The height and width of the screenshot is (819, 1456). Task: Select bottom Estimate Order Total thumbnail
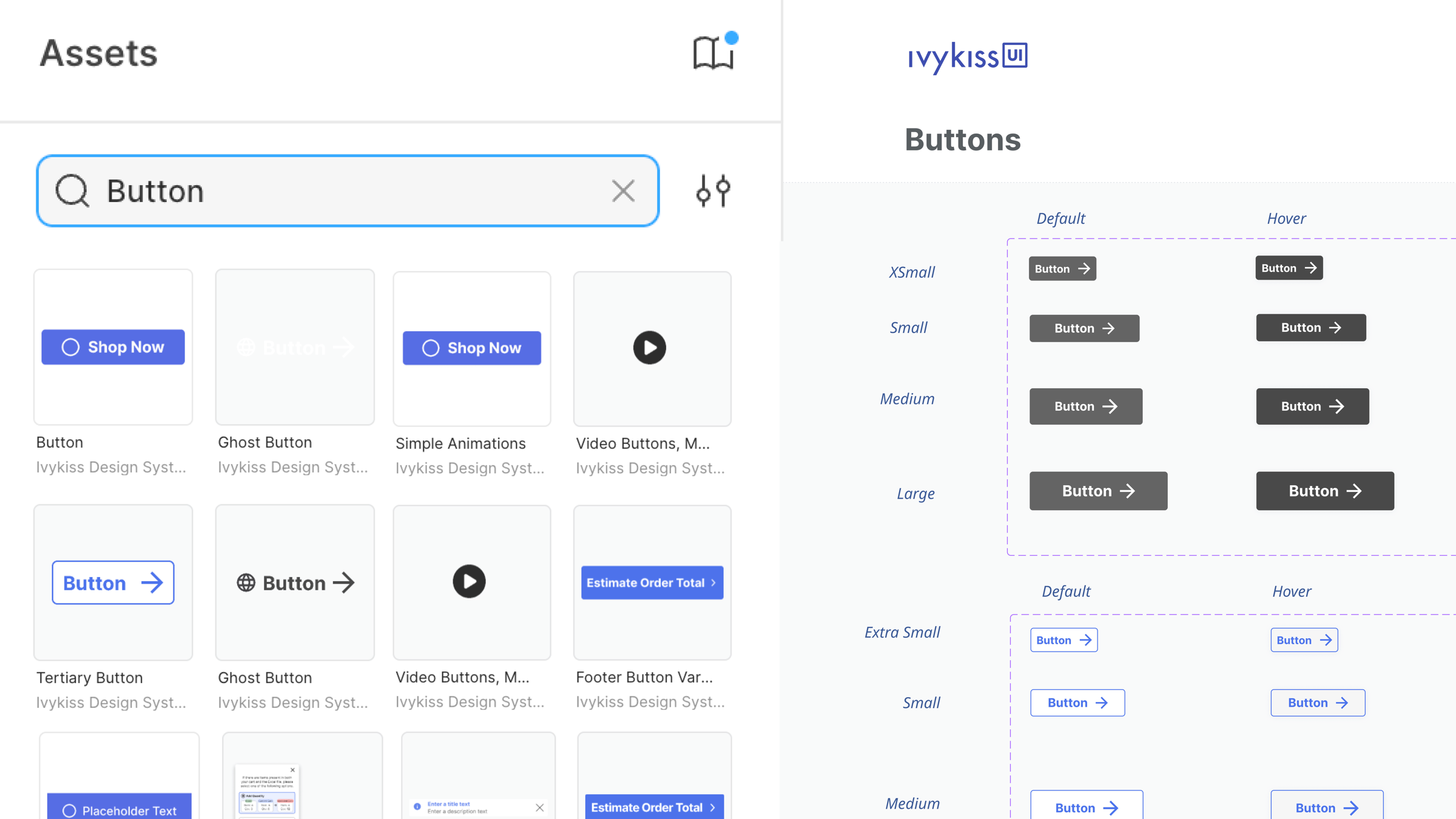654,776
